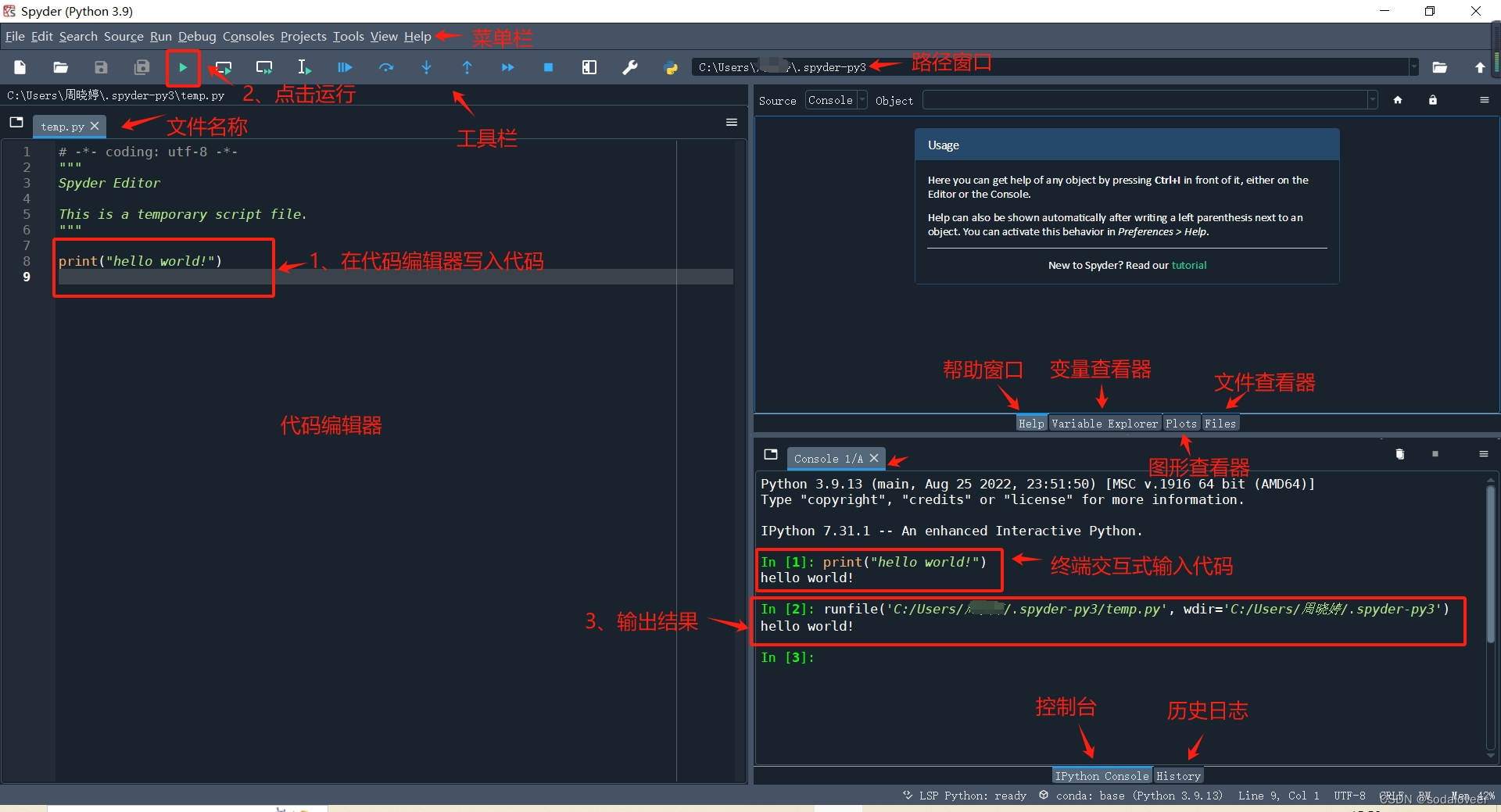Open the Help pane options menu
Image resolution: width=1501 pixels, height=812 pixels.
1485,100
